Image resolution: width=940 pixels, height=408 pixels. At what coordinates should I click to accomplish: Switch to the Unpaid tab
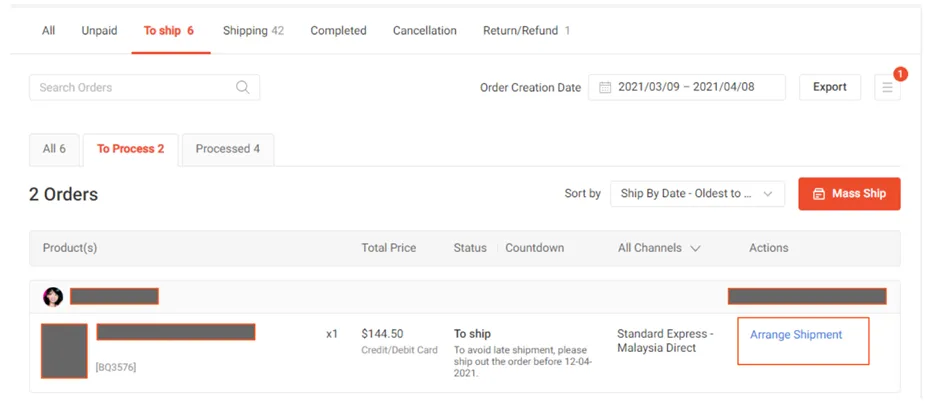click(99, 31)
